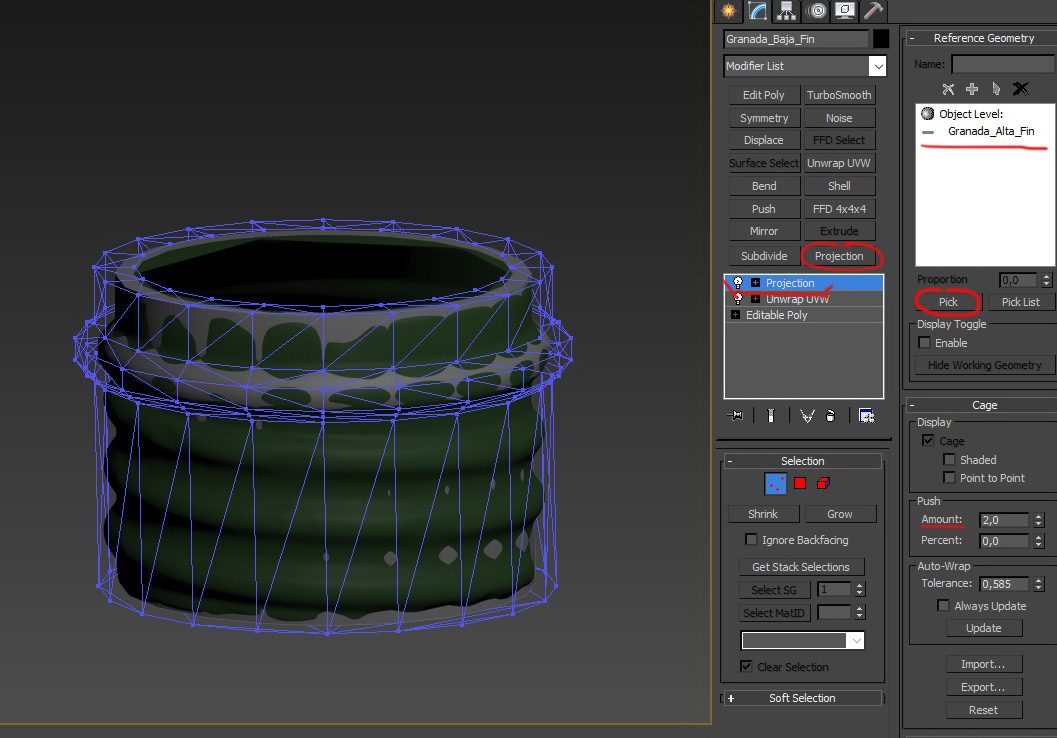Select the Hierarchy panel icon
Image resolution: width=1057 pixels, height=738 pixels.
point(786,11)
